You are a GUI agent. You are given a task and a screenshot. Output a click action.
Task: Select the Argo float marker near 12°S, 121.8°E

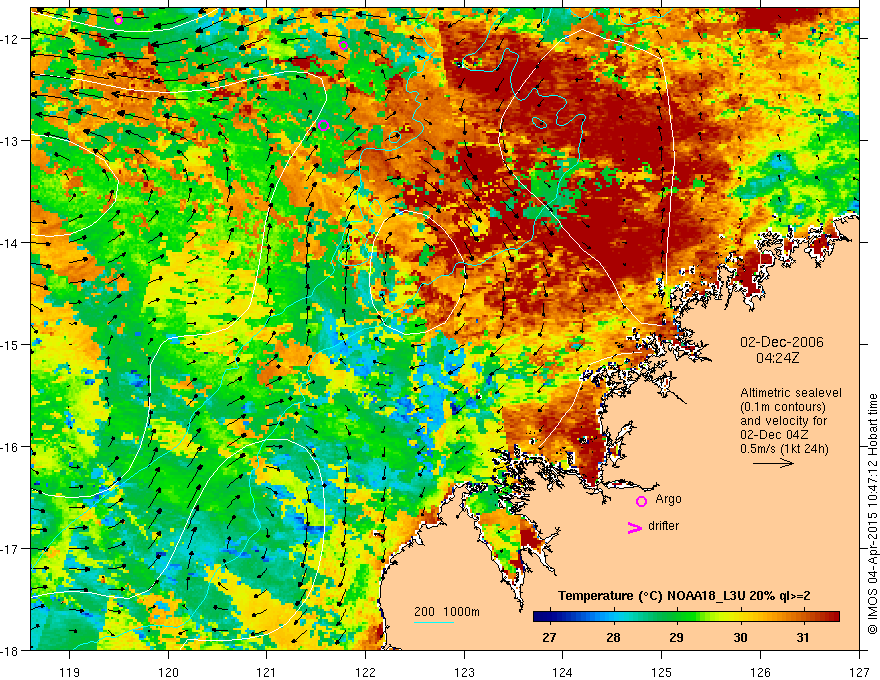(343, 45)
